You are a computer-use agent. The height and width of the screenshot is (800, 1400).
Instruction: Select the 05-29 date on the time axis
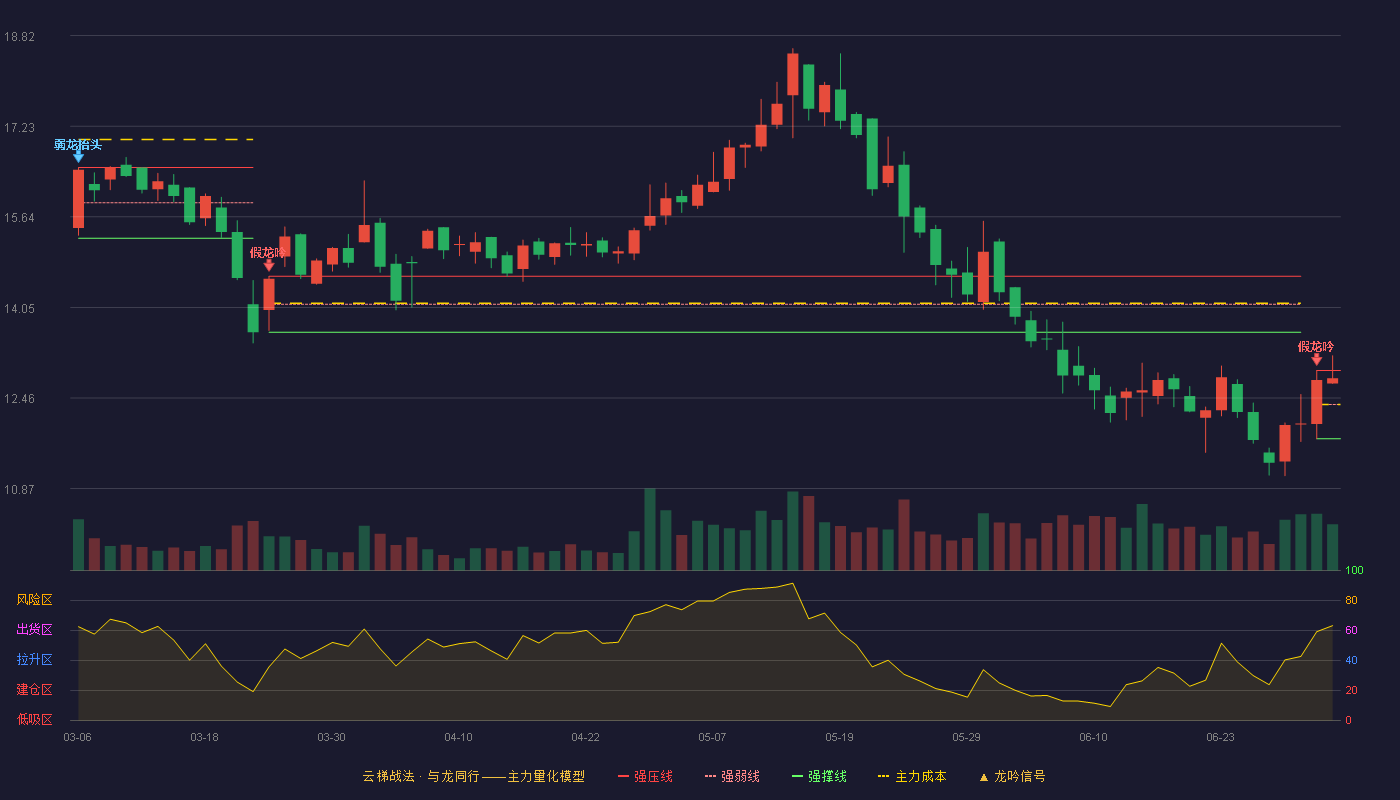pyautogui.click(x=966, y=737)
